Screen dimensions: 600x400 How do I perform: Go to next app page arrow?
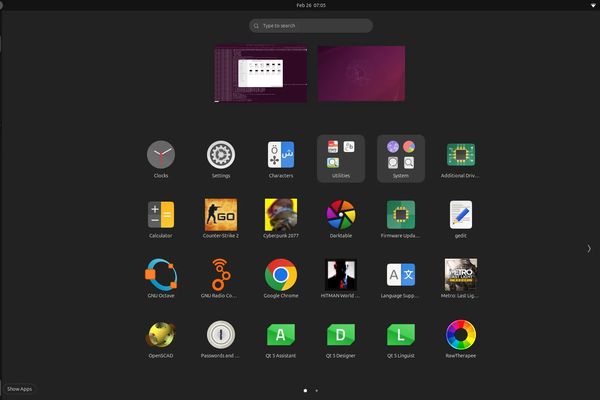tap(589, 249)
